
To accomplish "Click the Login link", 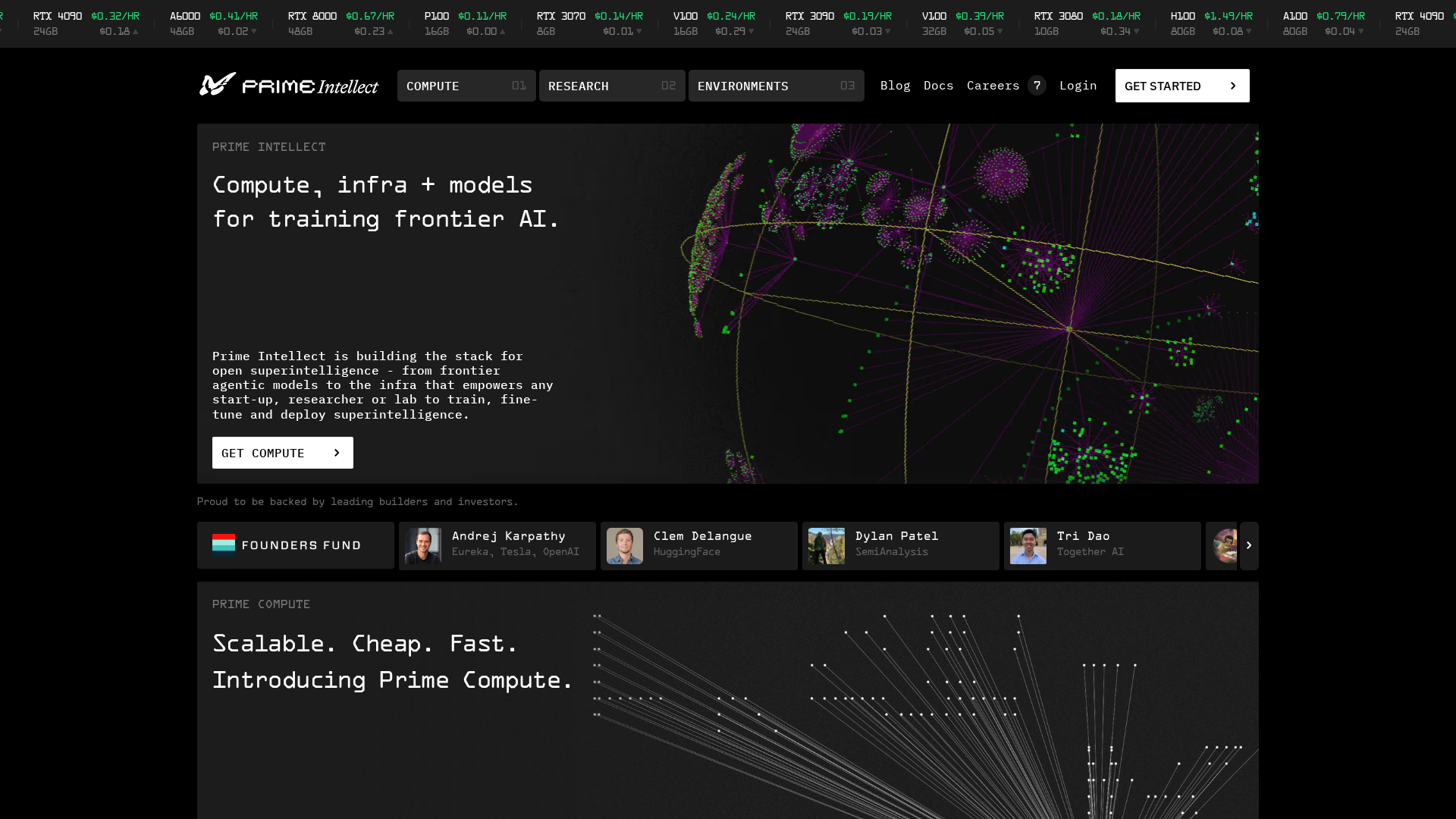I will click(x=1078, y=86).
